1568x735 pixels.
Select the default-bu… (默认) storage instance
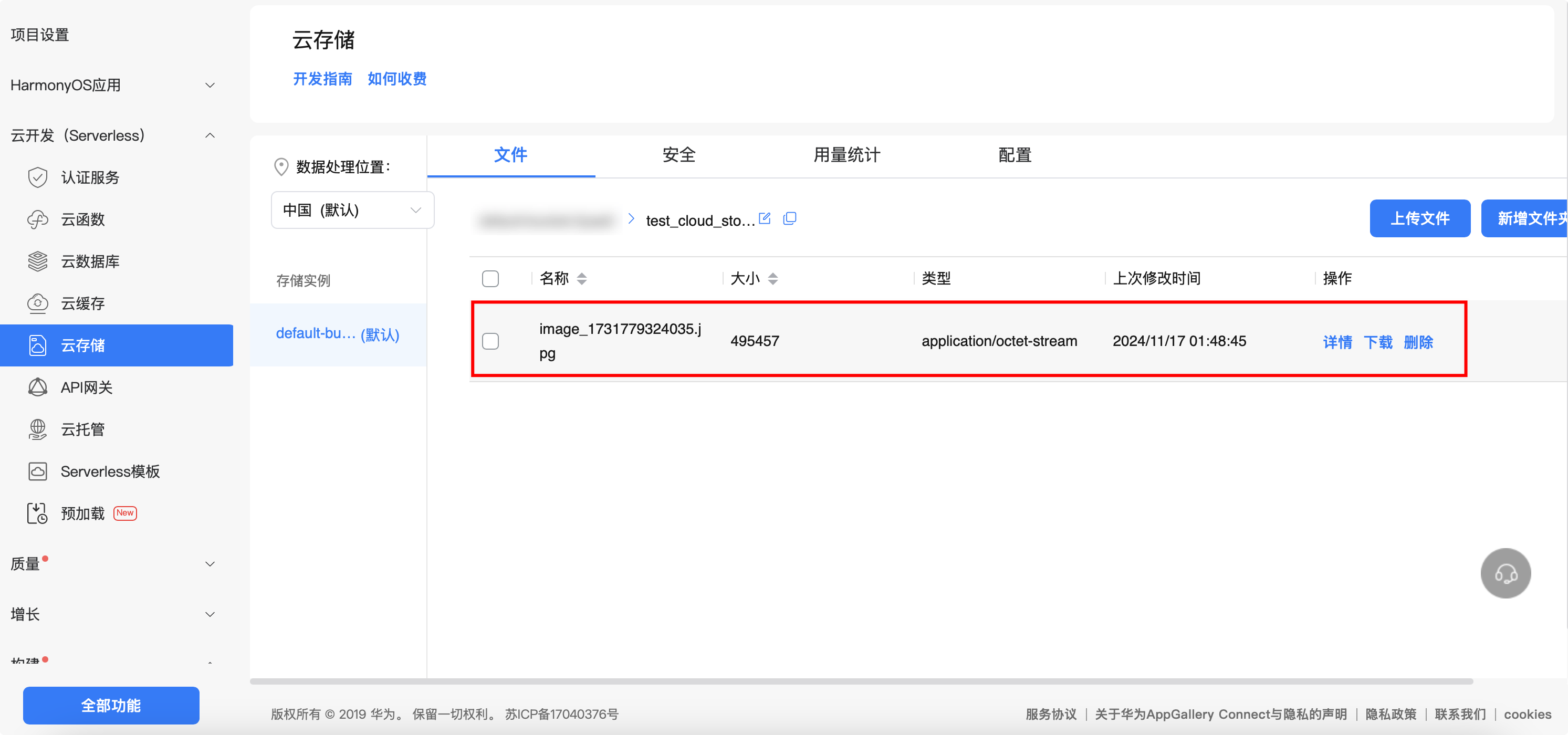(338, 334)
